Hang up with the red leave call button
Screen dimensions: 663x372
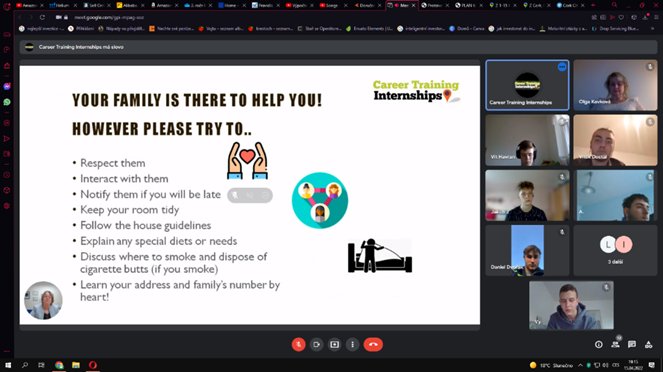coord(373,345)
